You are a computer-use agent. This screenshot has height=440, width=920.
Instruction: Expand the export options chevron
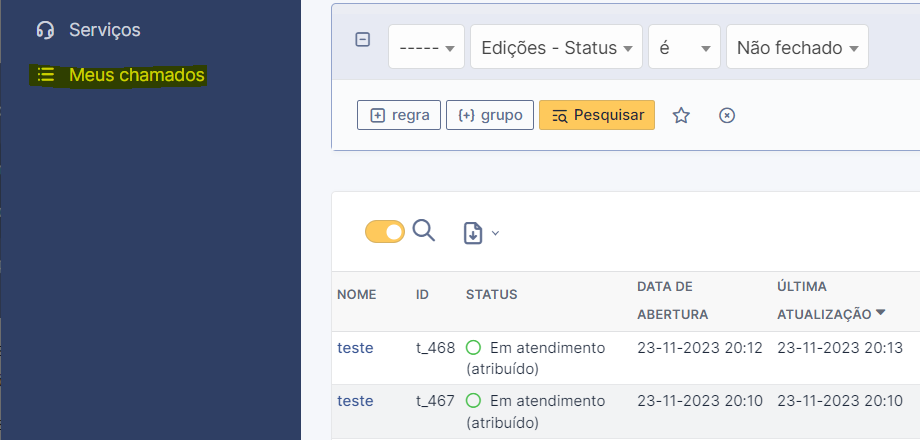coord(495,233)
